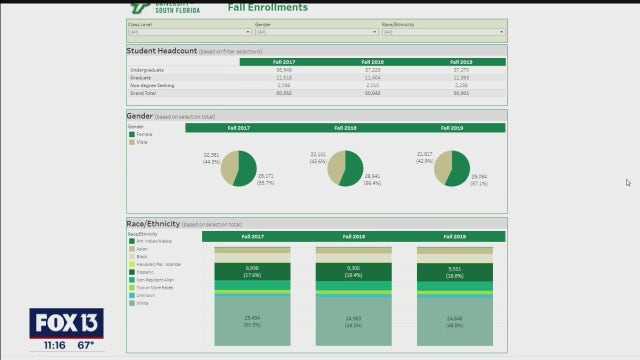
Task: Click the Fall 2019 header in Race/Ethnicity section
Action: [x=455, y=237]
